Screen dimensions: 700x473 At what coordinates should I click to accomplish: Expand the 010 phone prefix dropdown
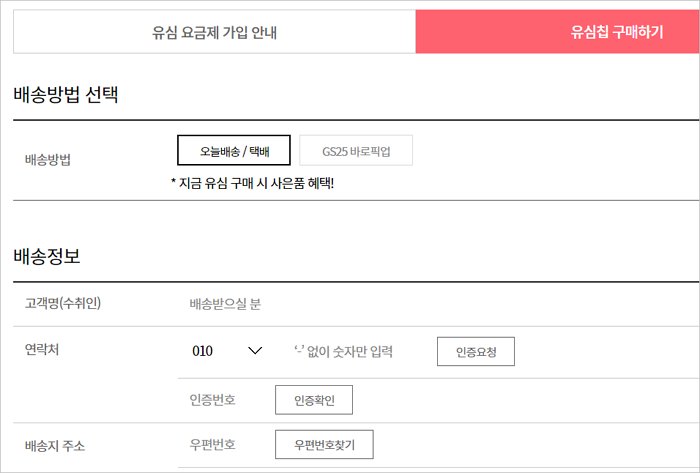pyautogui.click(x=225, y=351)
